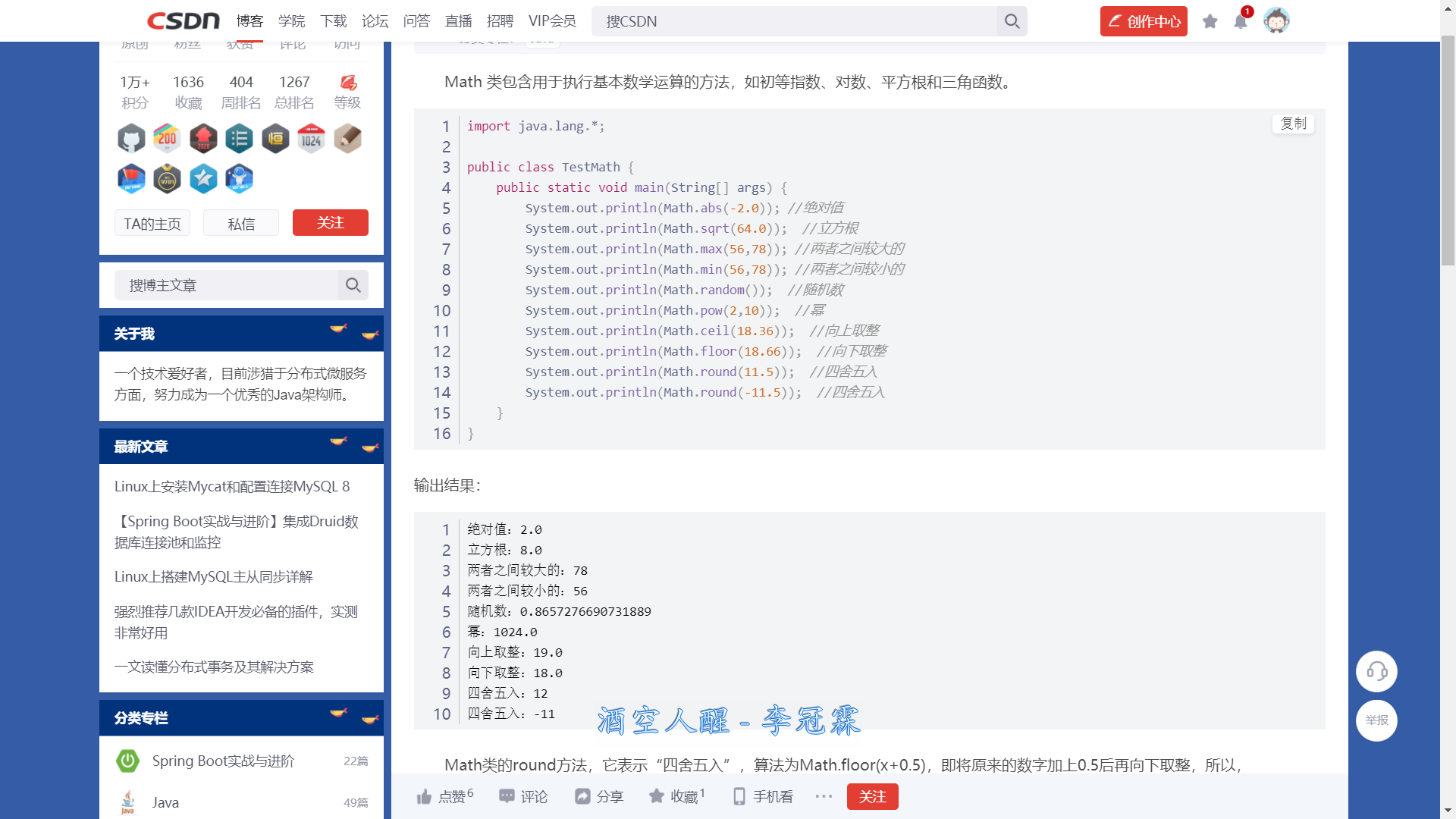Screen dimensions: 1456x819
Task: Click the GitHub badge icon in sidebar
Action: [x=131, y=139]
